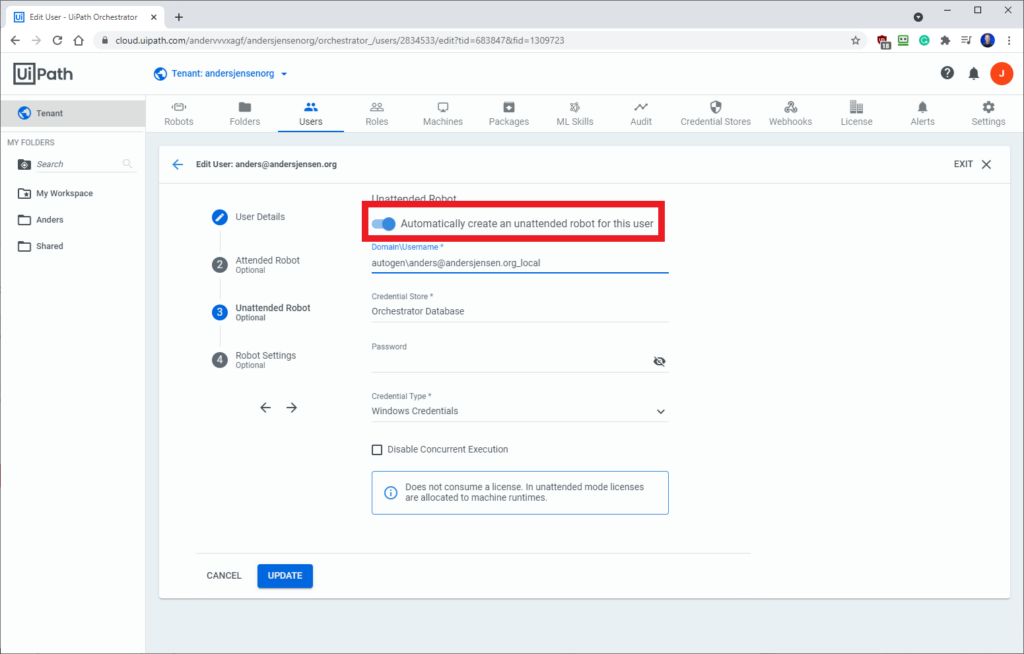
Task: Open the Roles section
Action: tap(377, 114)
